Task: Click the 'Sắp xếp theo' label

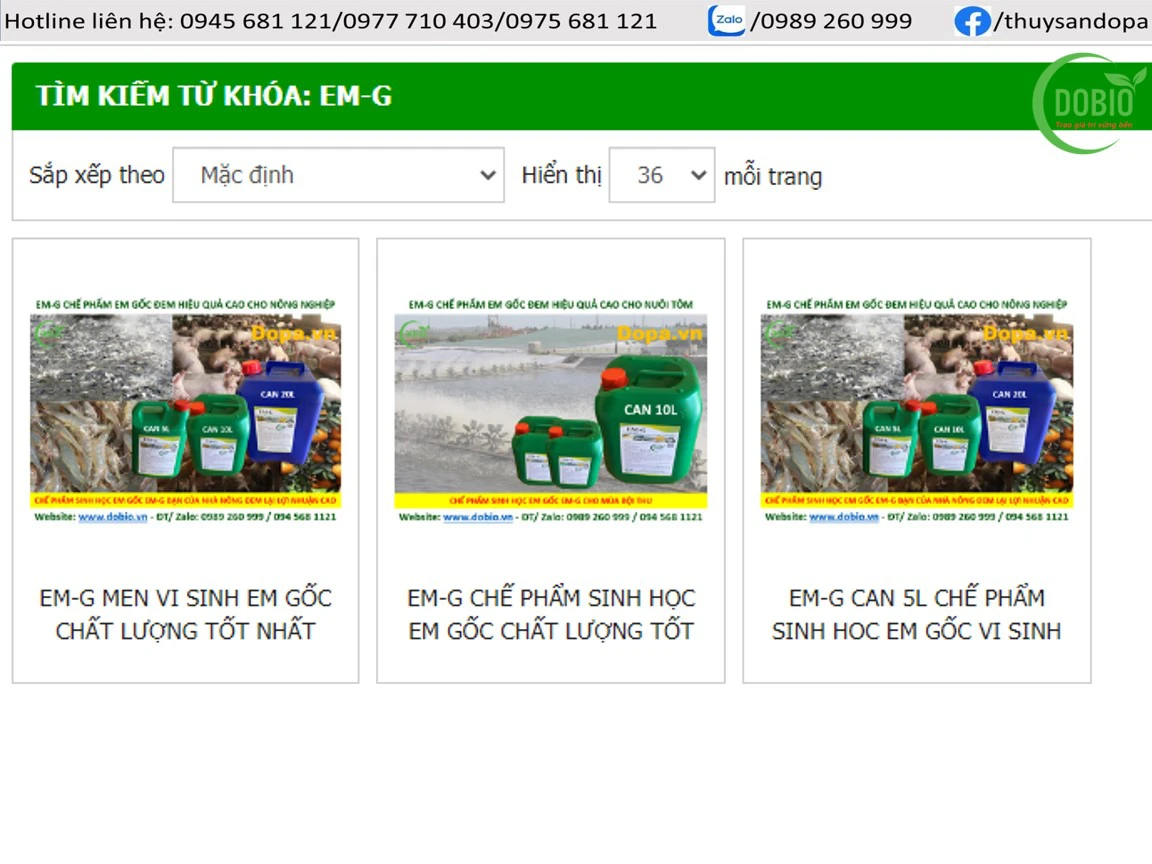Action: pos(97,176)
